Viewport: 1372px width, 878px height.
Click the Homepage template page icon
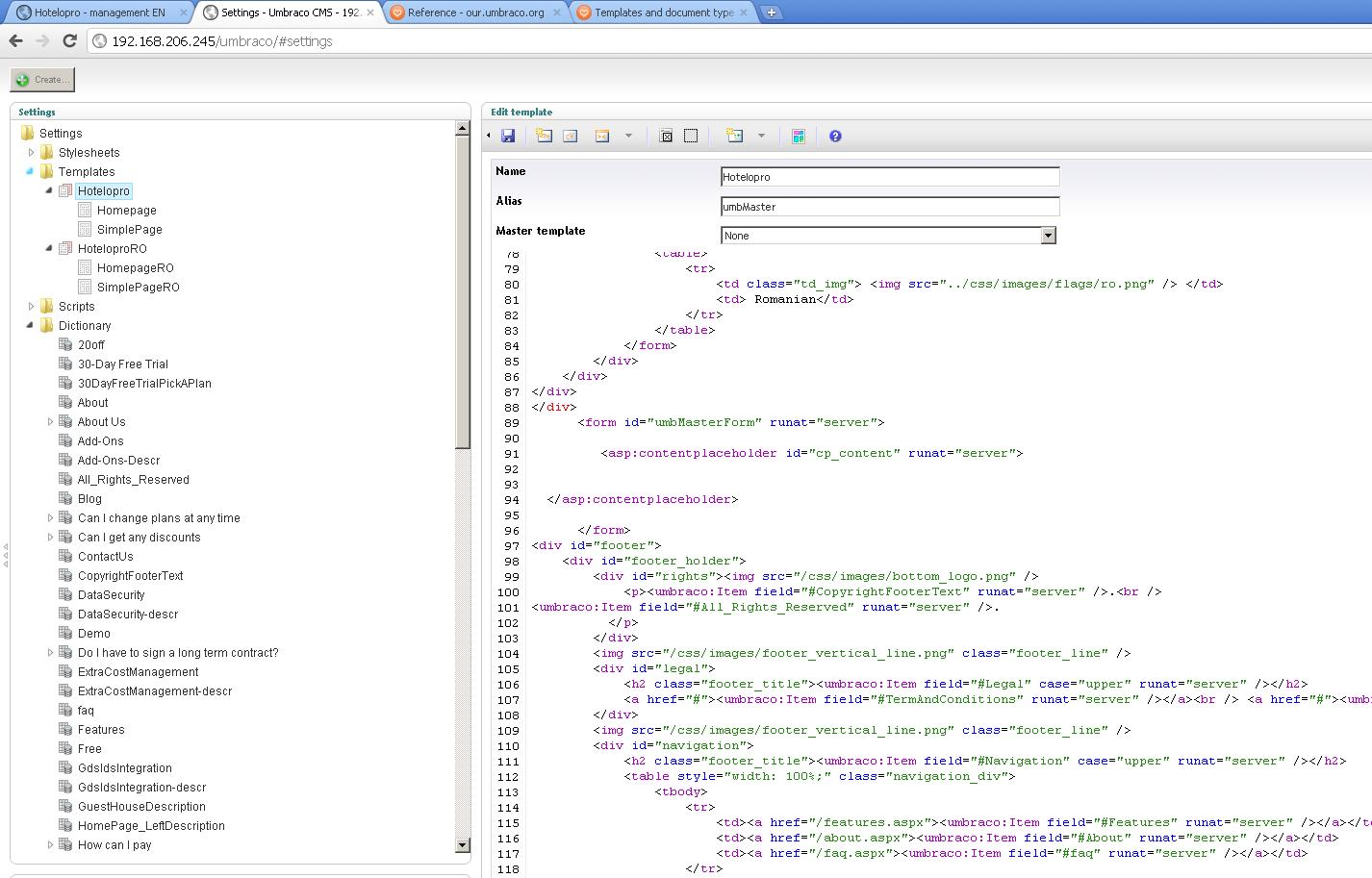tap(85, 210)
